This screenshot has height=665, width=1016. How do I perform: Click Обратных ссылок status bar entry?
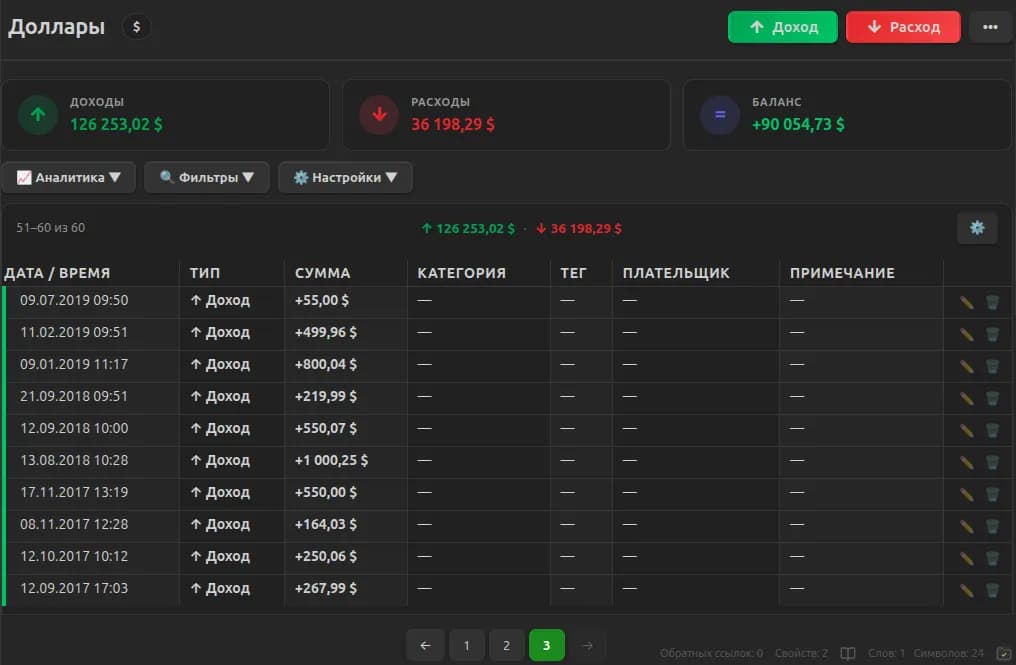coord(711,653)
